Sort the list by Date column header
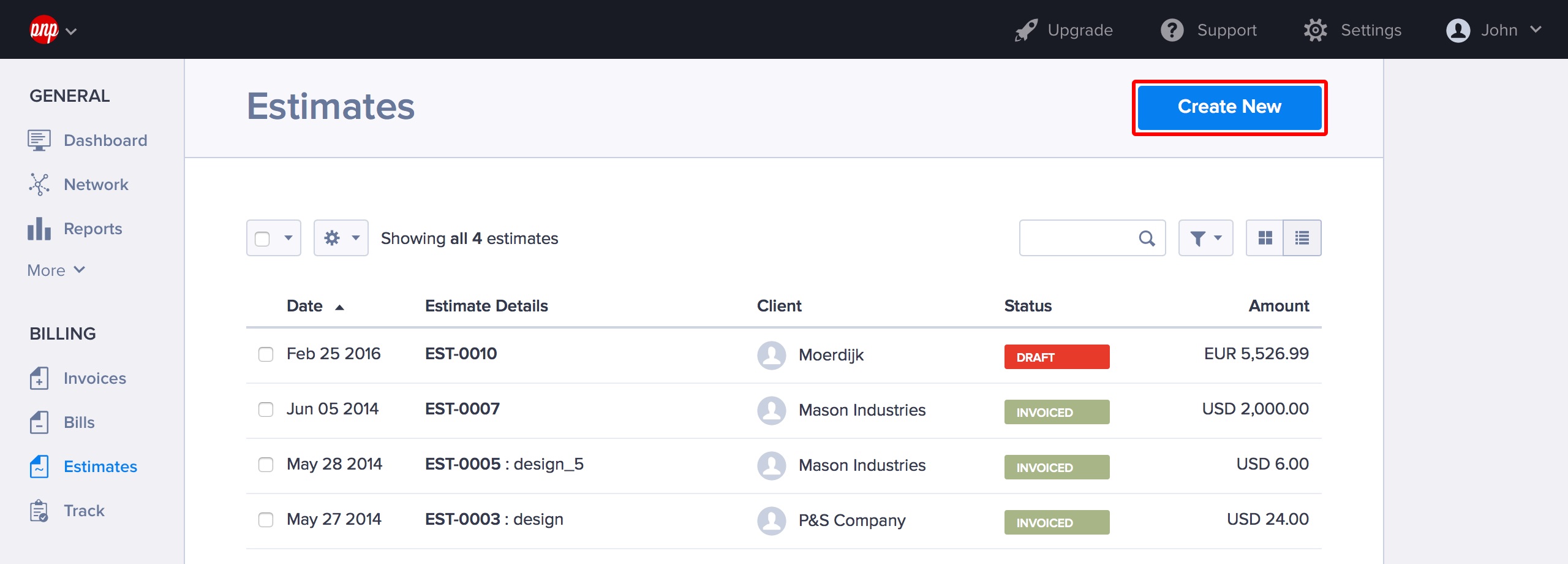Screen dimensions: 1568x564 pos(304,306)
